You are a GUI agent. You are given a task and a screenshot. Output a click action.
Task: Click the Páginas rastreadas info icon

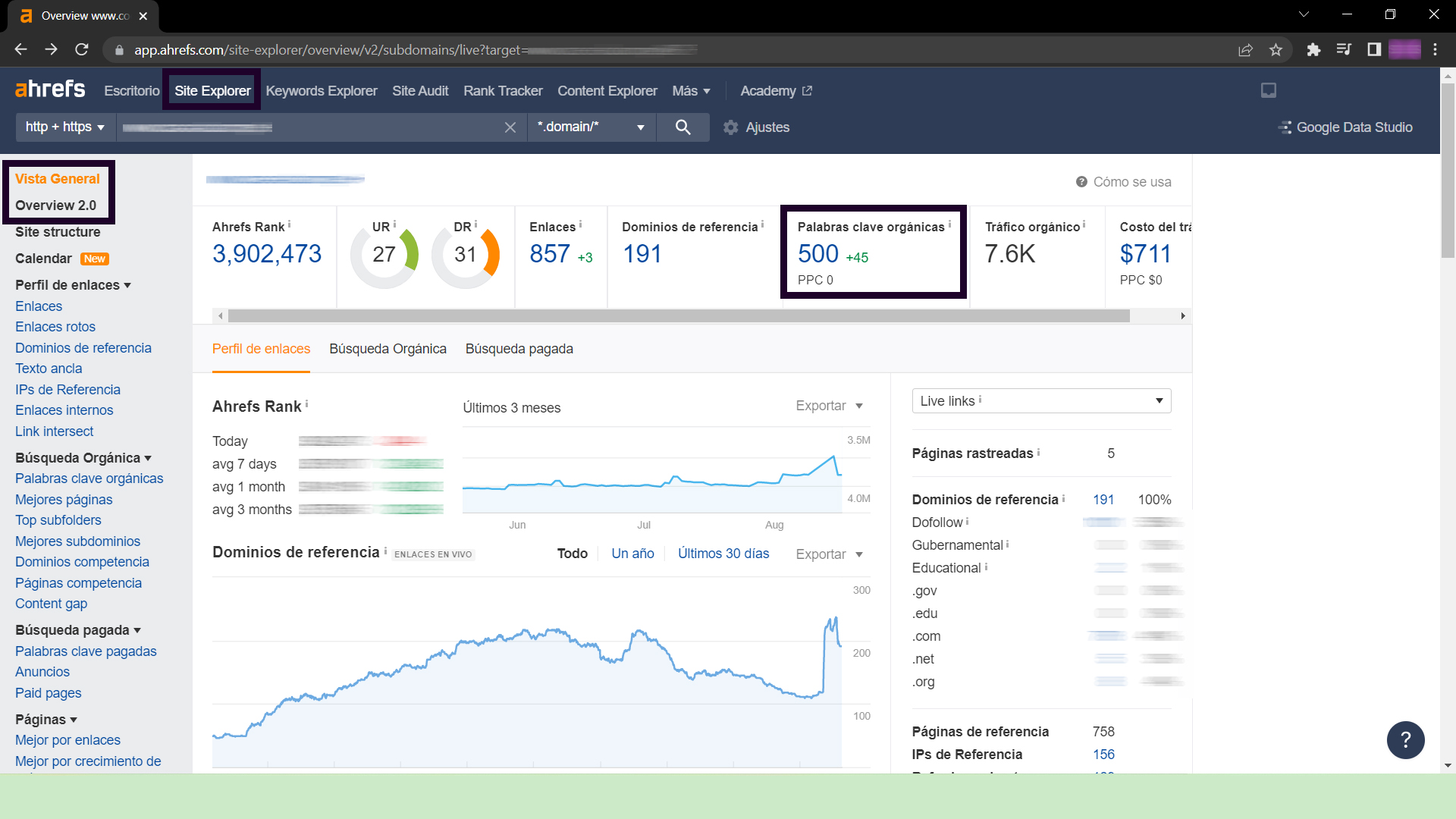coord(1038,452)
